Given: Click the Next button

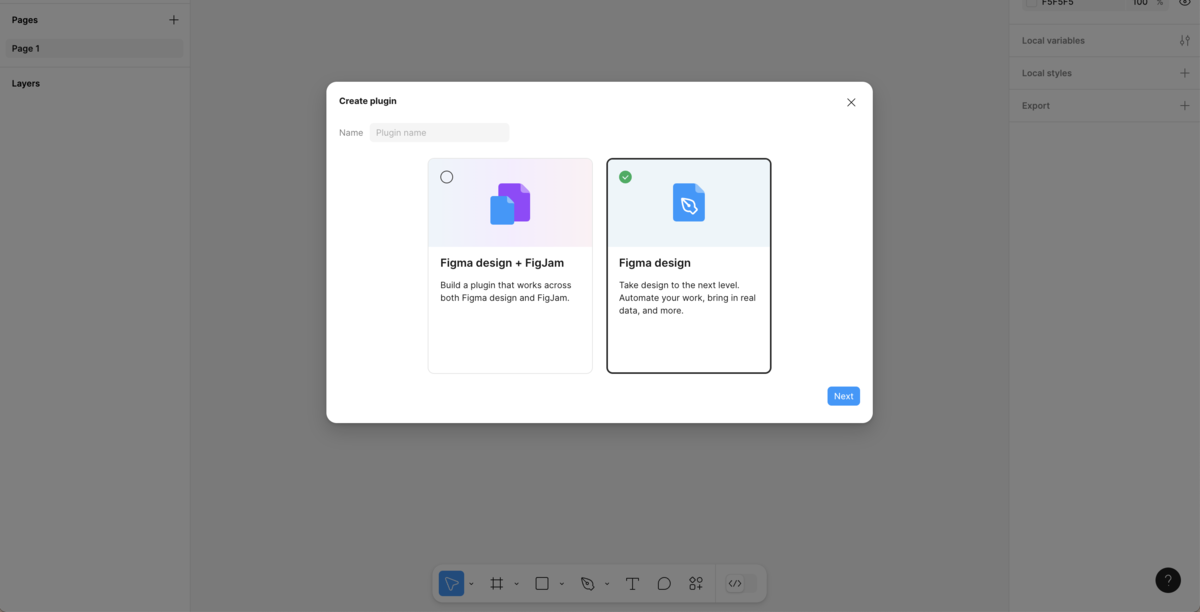Looking at the screenshot, I should 844,396.
